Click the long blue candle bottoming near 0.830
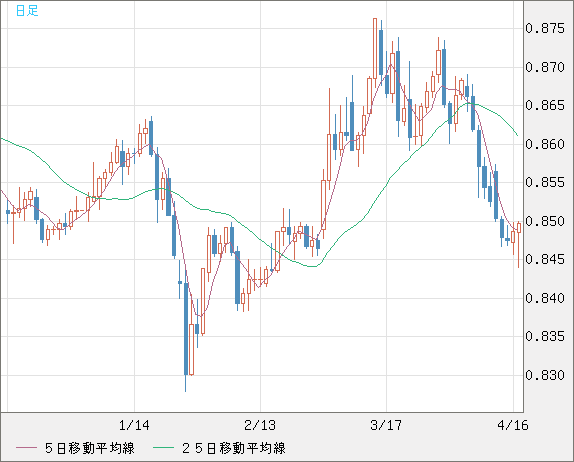Viewport: 574px width, 462px height. (x=186, y=328)
